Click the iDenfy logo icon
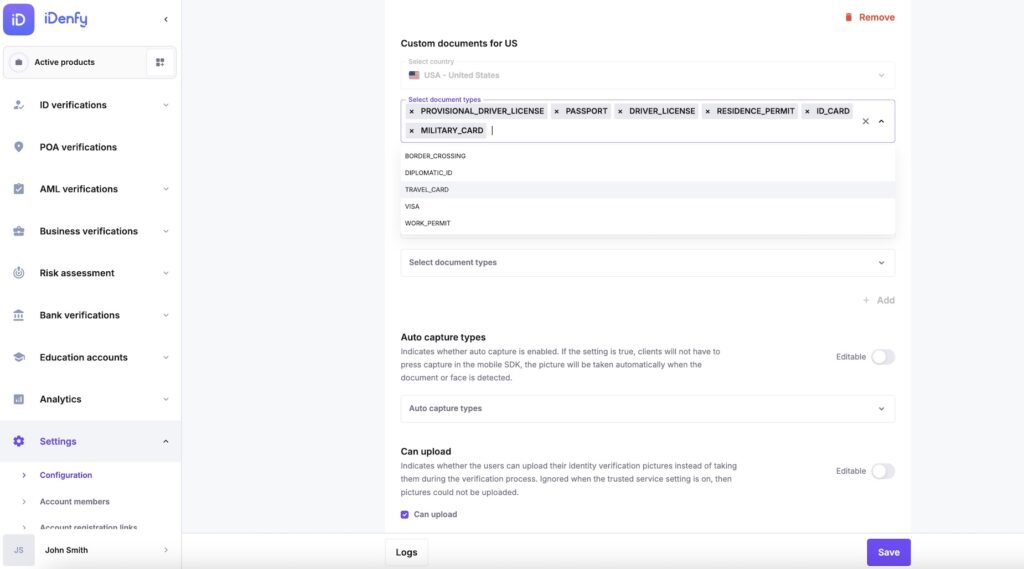 18,19
